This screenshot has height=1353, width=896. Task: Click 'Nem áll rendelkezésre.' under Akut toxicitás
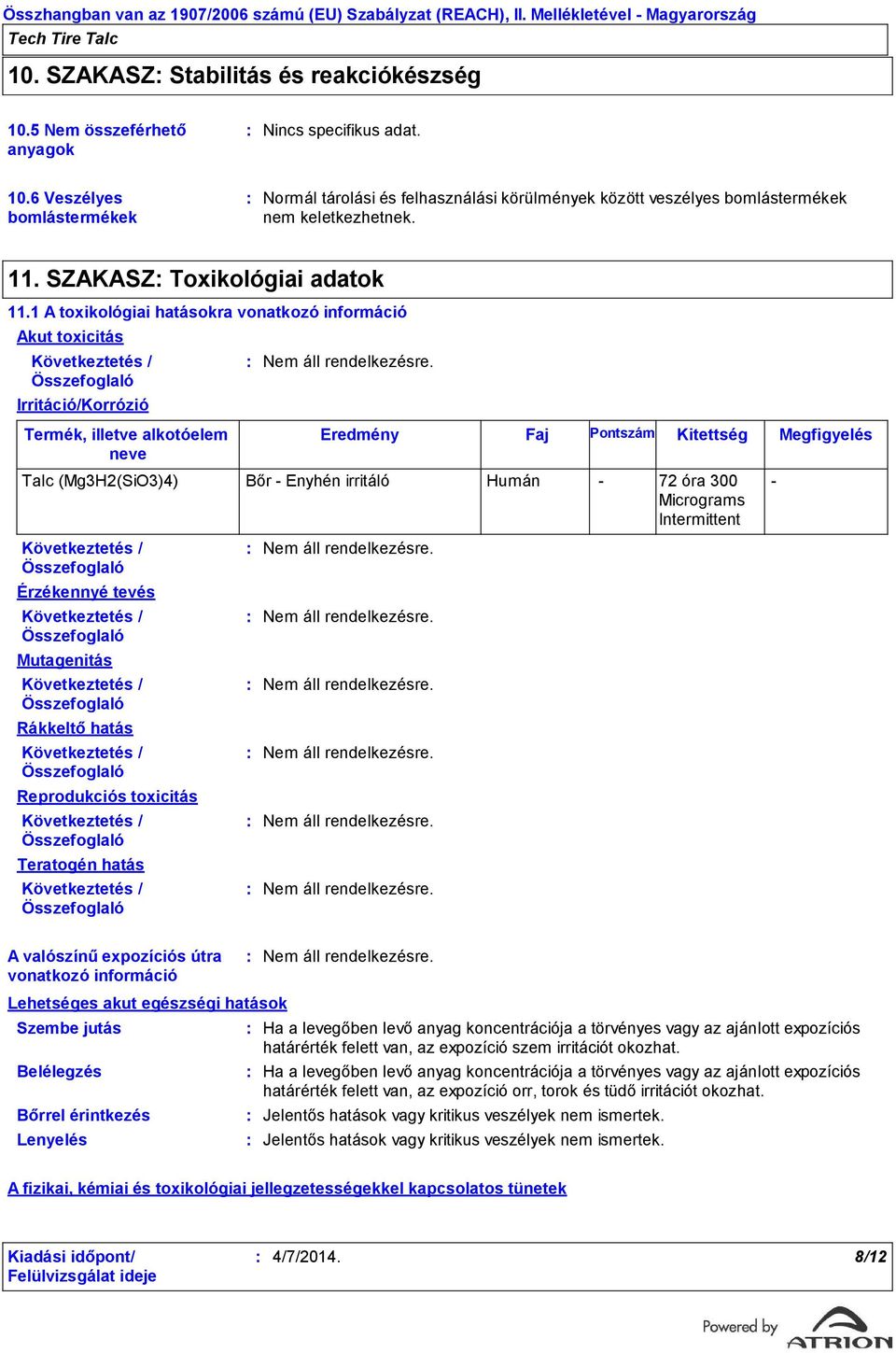[348, 361]
